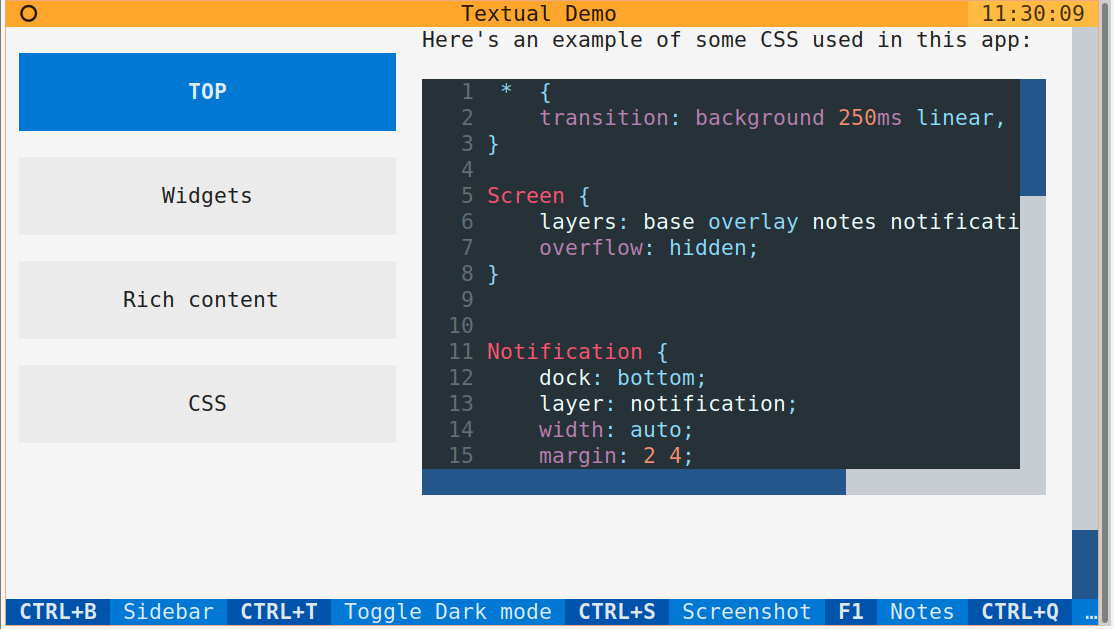Click the CTRL+T key hint in the footer
The height and width of the screenshot is (629, 1114).
click(x=278, y=612)
